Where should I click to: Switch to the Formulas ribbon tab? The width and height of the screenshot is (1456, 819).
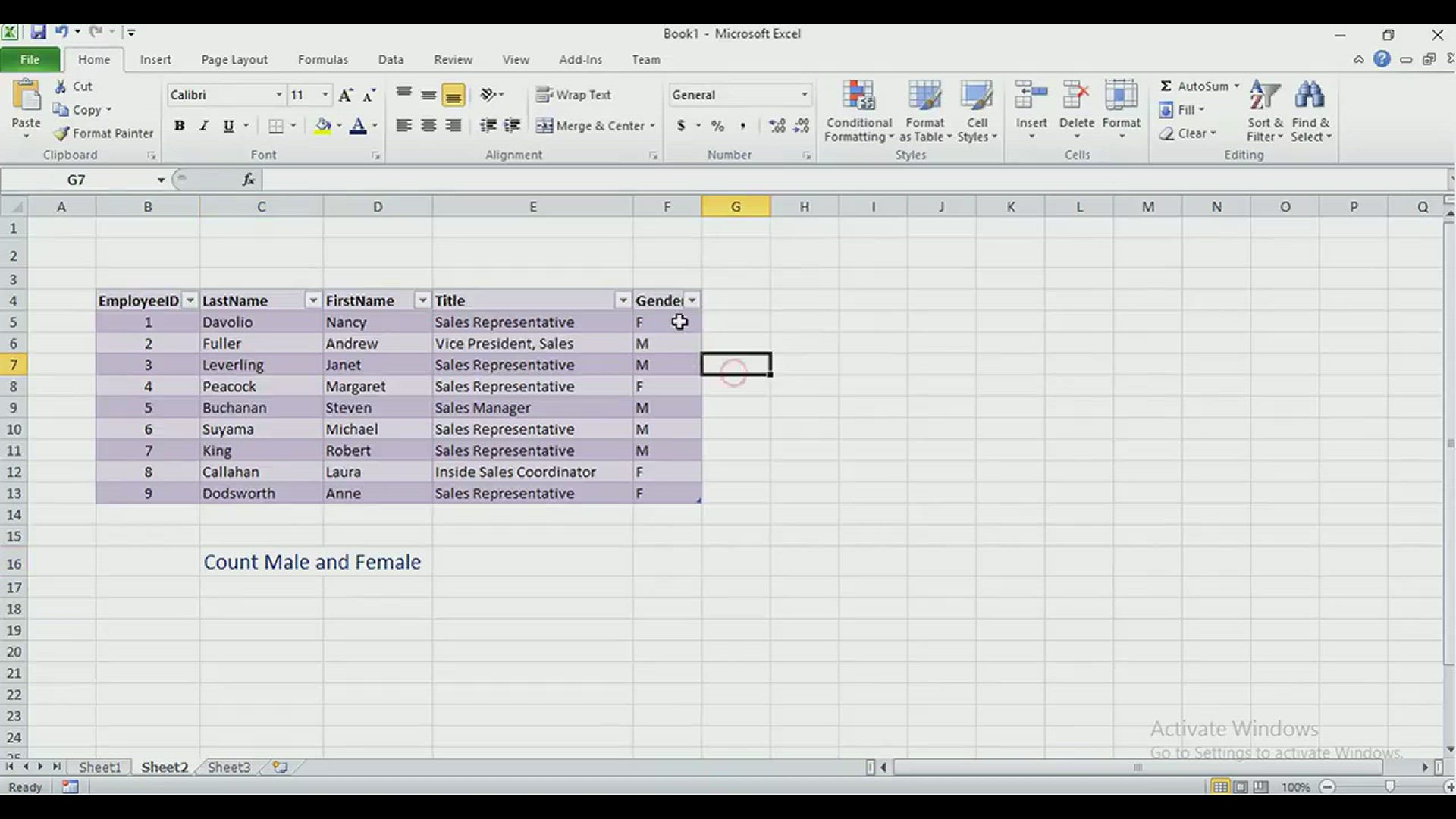click(323, 59)
